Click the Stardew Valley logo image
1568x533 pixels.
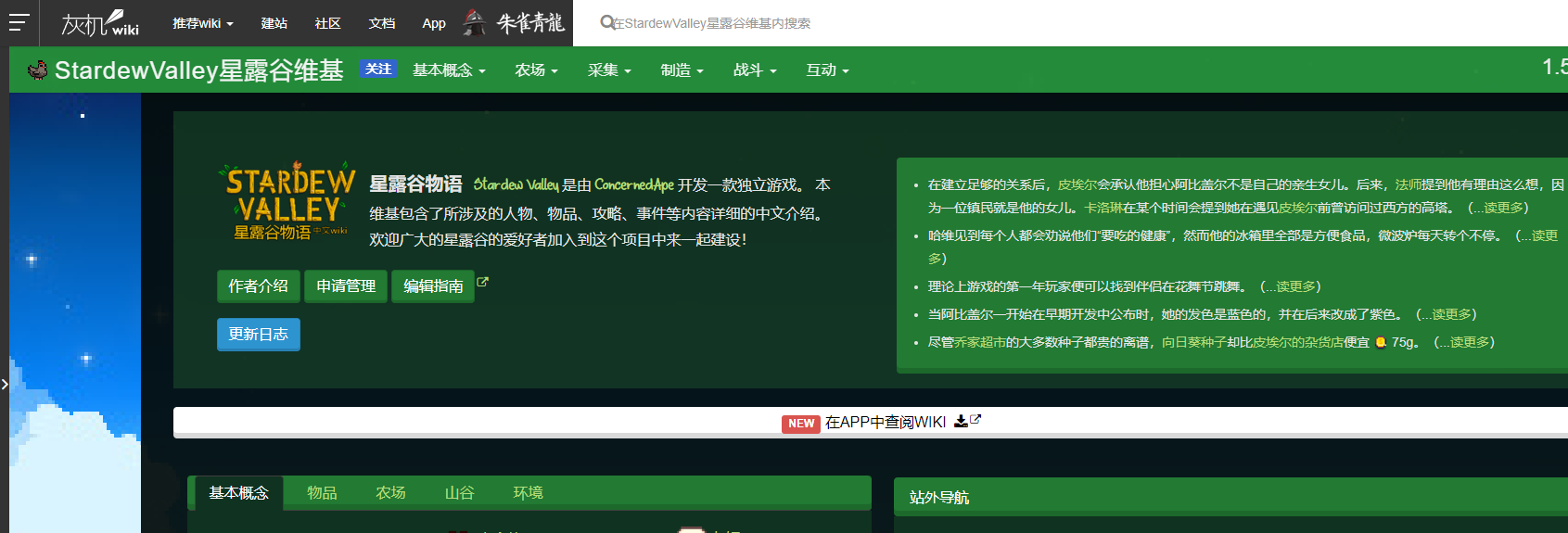[287, 201]
